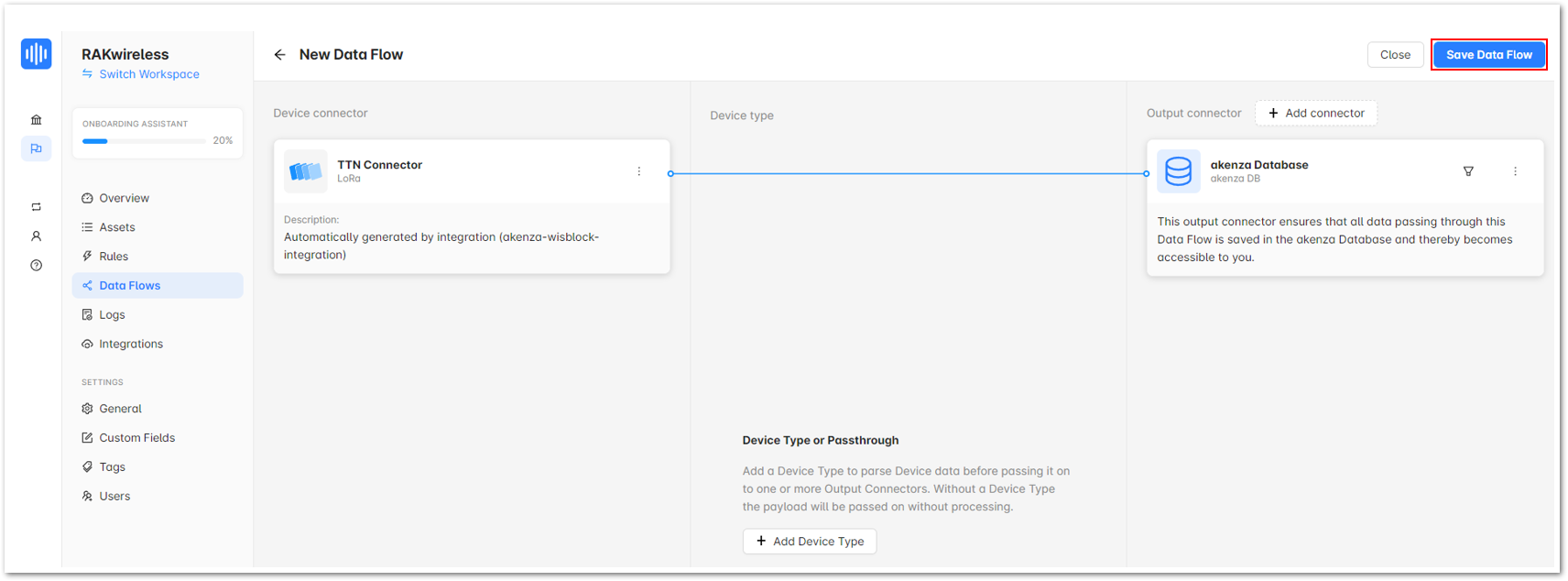Click the back arrow next to New Data Flow
The height and width of the screenshot is (581, 1568).
279,55
